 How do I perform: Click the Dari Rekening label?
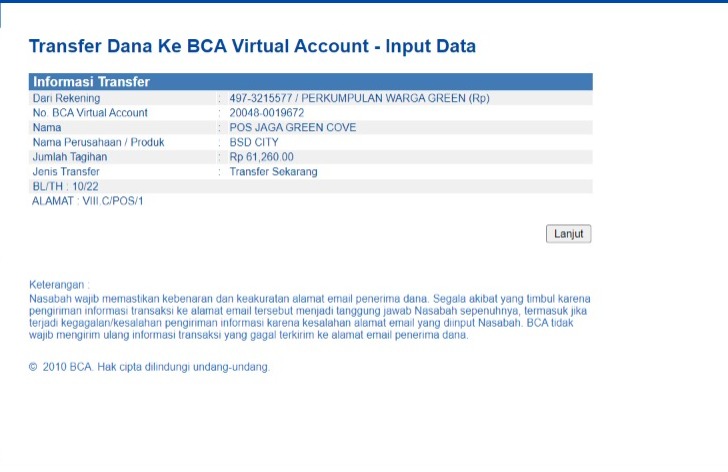66,98
